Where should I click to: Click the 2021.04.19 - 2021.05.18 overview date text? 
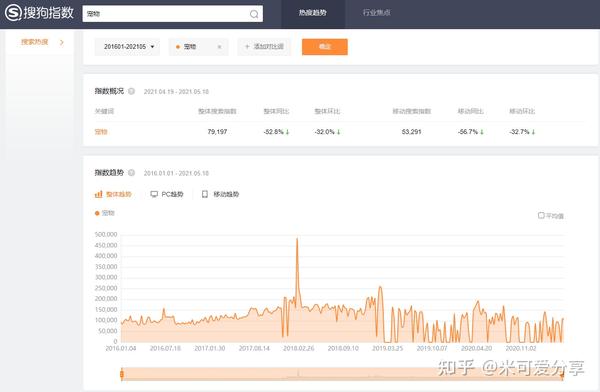click(x=176, y=91)
